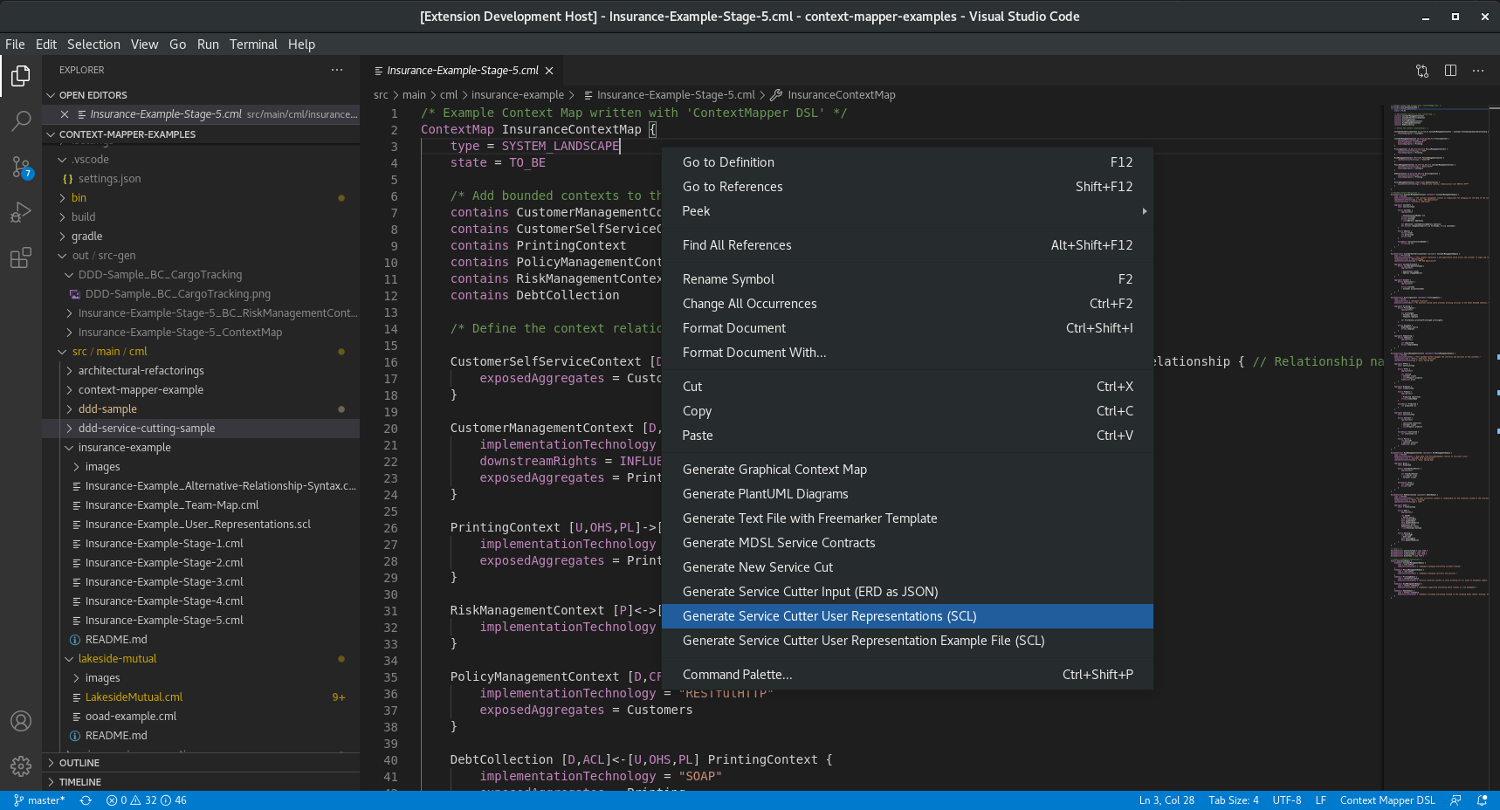Change language mode Context Mapper DSL
This screenshot has width=1500, height=810.
(1386, 800)
